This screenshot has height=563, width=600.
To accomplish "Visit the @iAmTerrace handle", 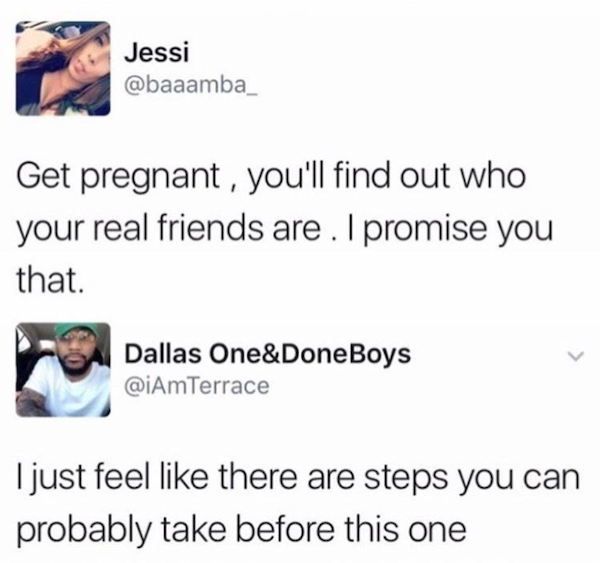I will click(x=197, y=386).
